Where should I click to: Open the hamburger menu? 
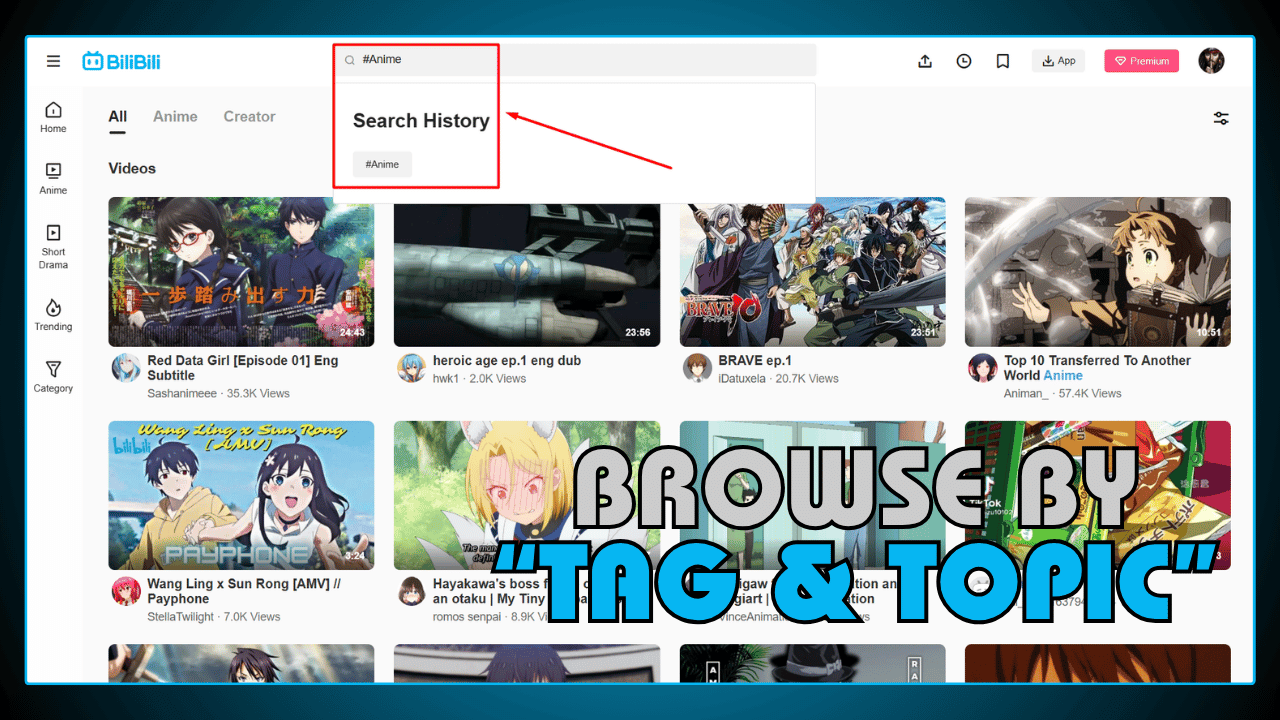[x=53, y=61]
